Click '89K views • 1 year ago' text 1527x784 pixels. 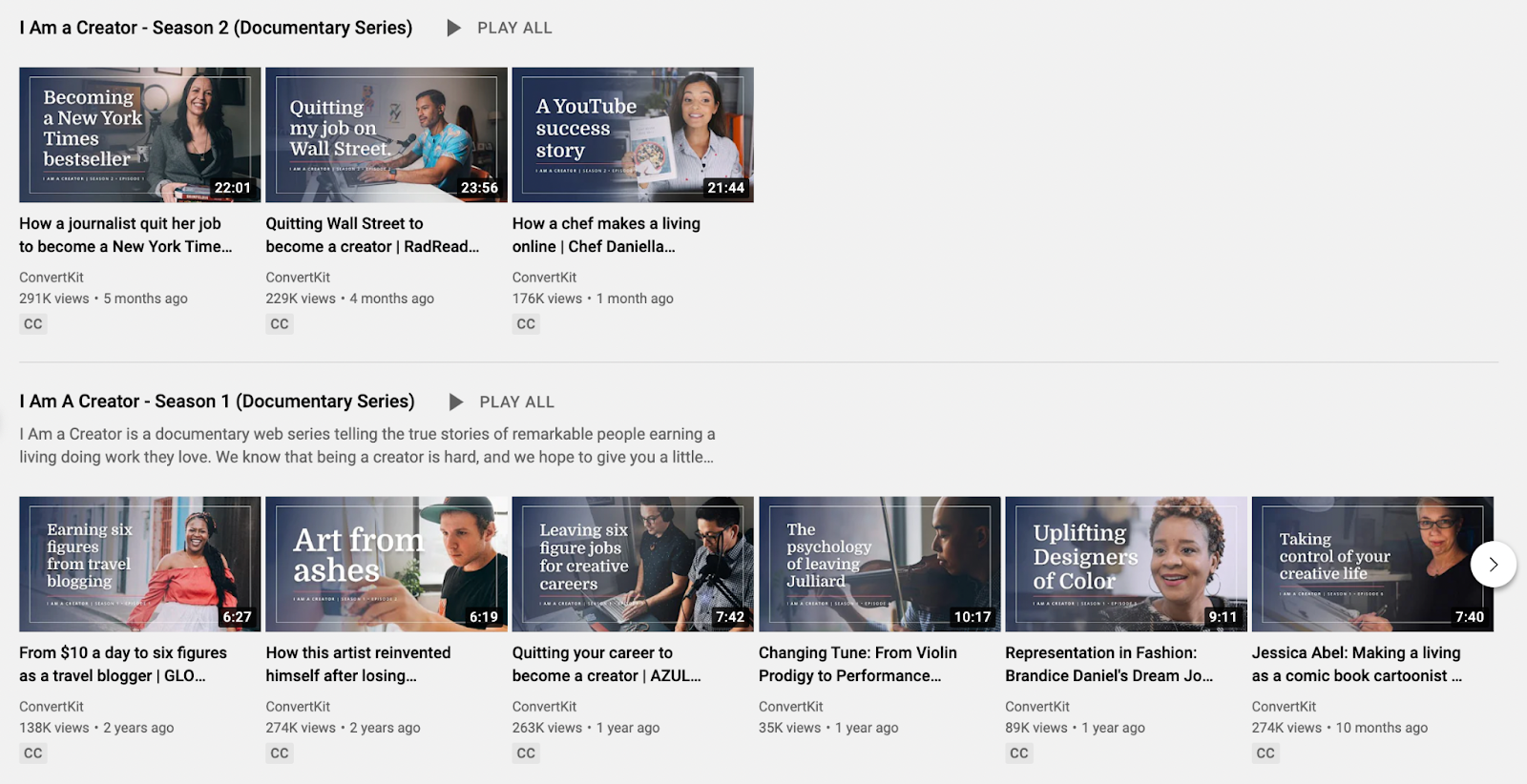(x=1075, y=728)
